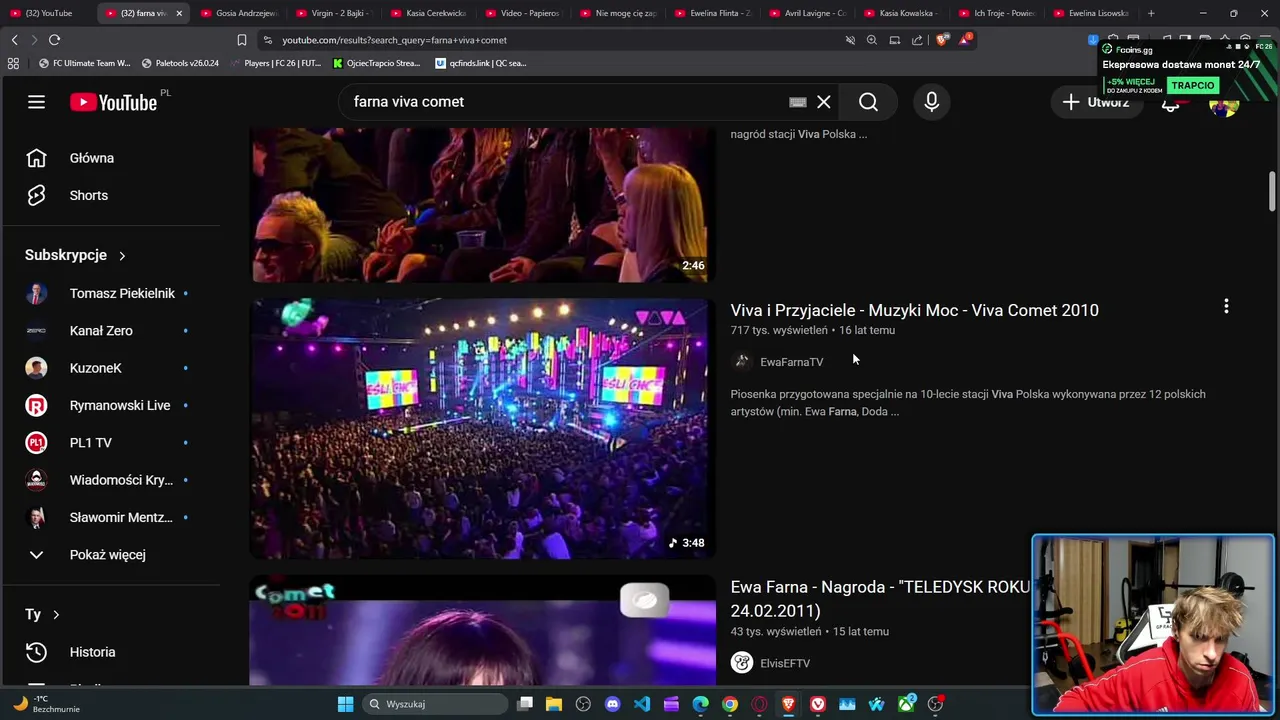The image size is (1280, 720).
Task: Open a new browser tab with plus
Action: 1151,13
